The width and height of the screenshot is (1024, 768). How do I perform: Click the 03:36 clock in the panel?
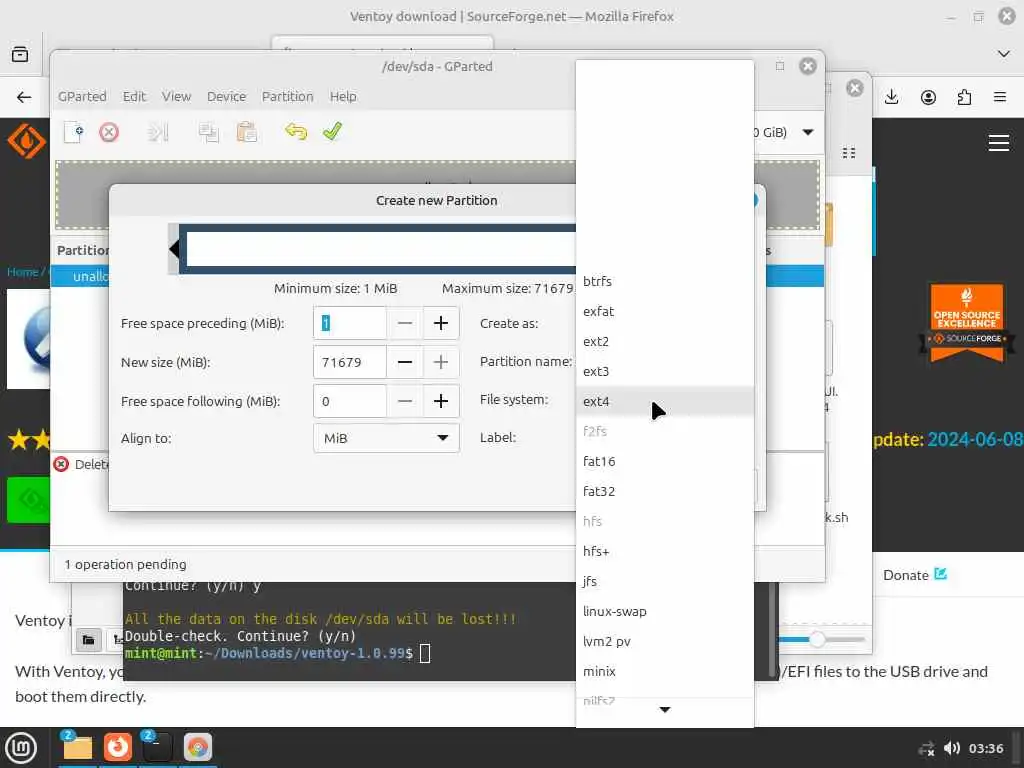coord(986,748)
